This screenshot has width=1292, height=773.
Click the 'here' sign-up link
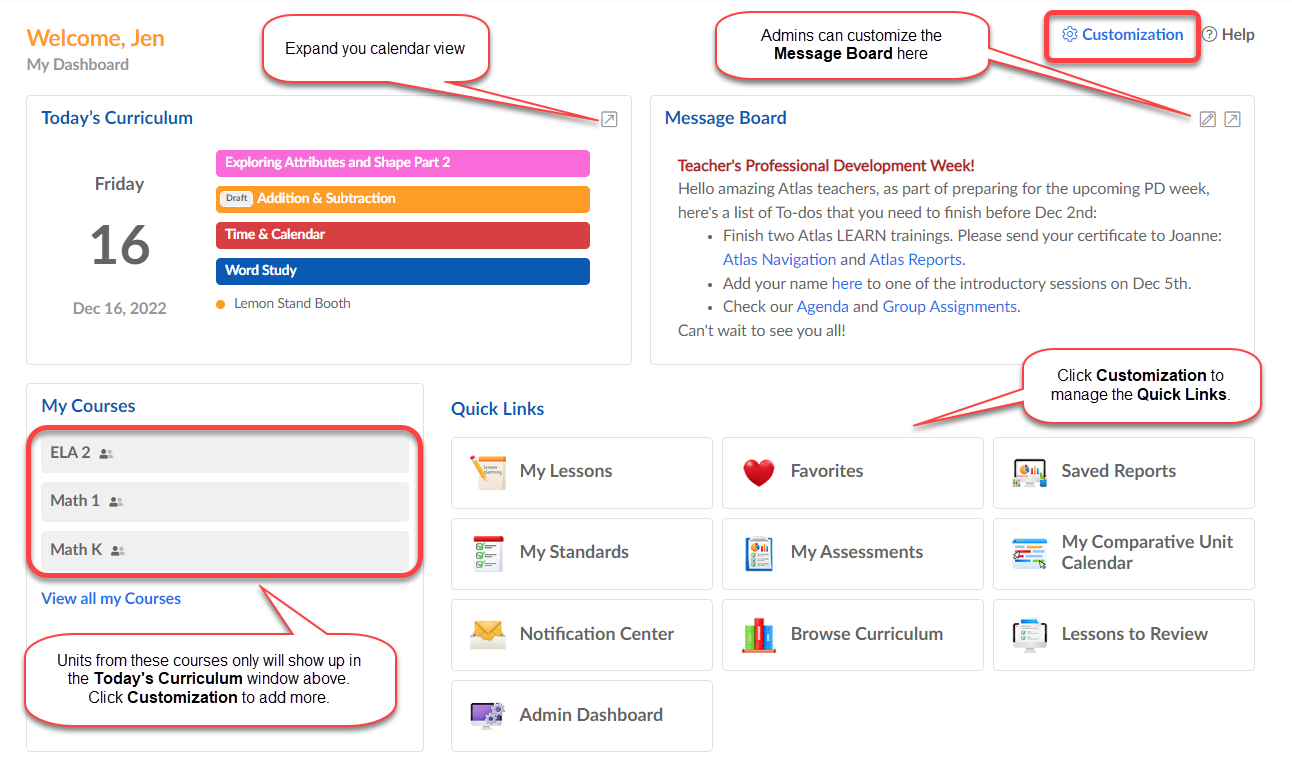tap(847, 284)
